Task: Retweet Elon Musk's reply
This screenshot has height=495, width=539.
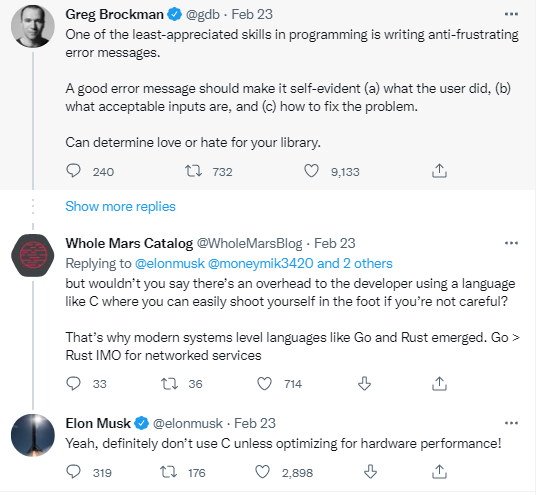Action: (169, 472)
